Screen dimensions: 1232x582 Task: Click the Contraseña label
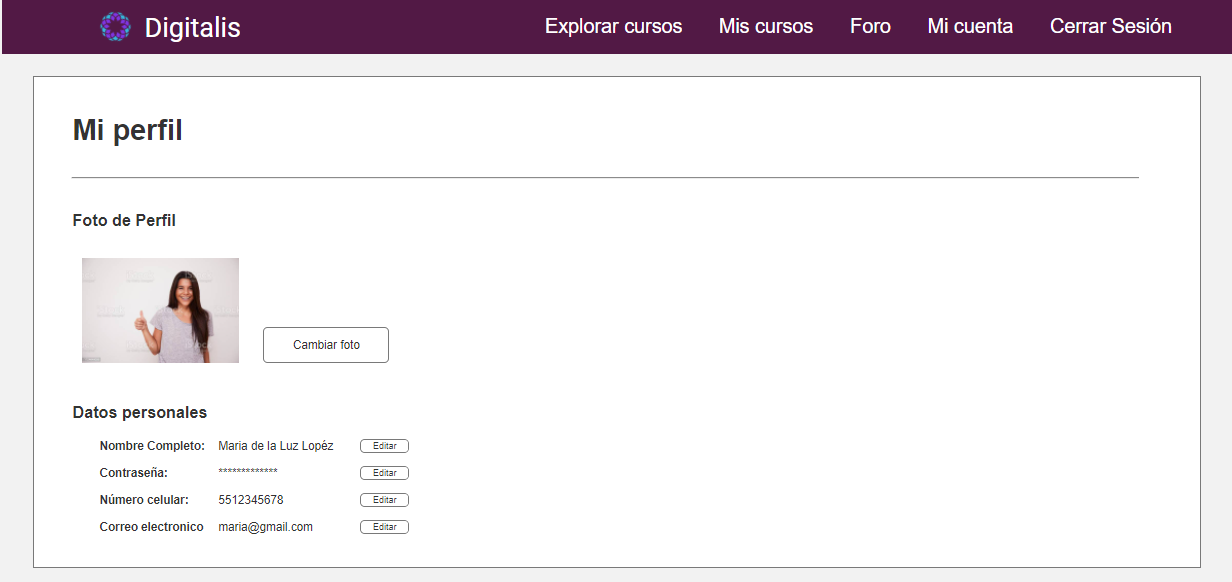(134, 473)
